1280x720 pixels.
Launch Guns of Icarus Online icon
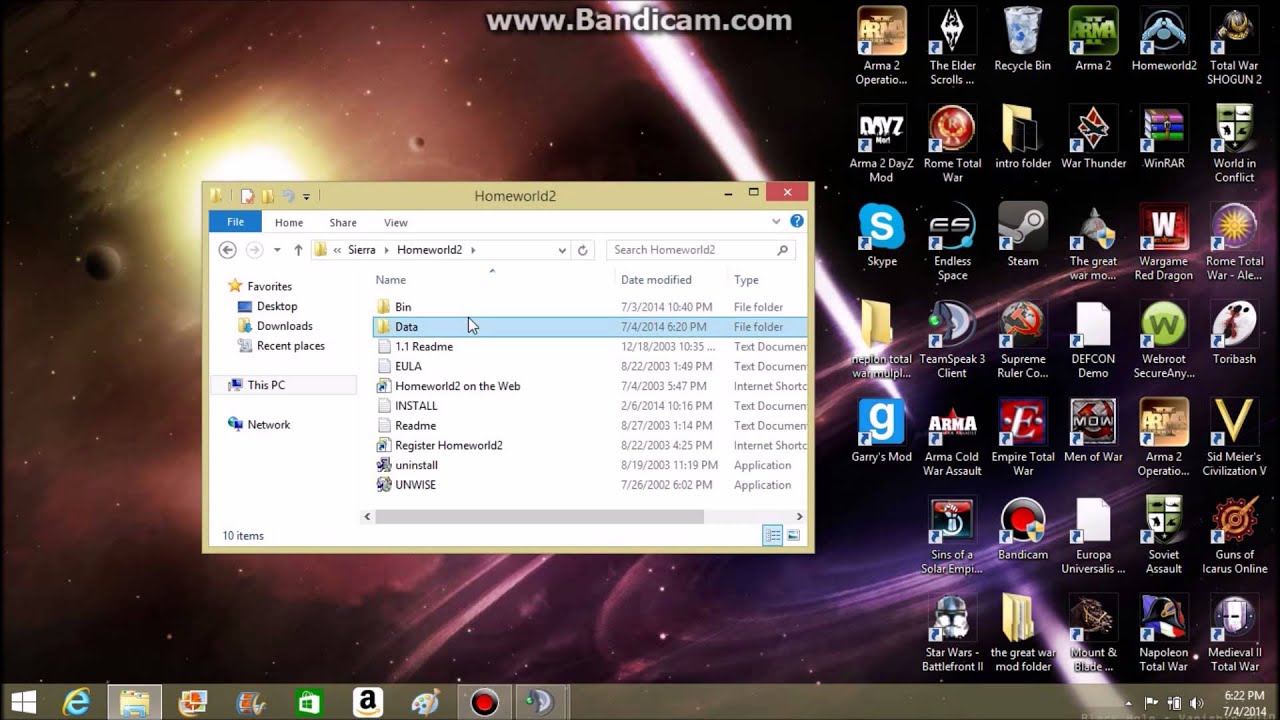pos(1235,536)
